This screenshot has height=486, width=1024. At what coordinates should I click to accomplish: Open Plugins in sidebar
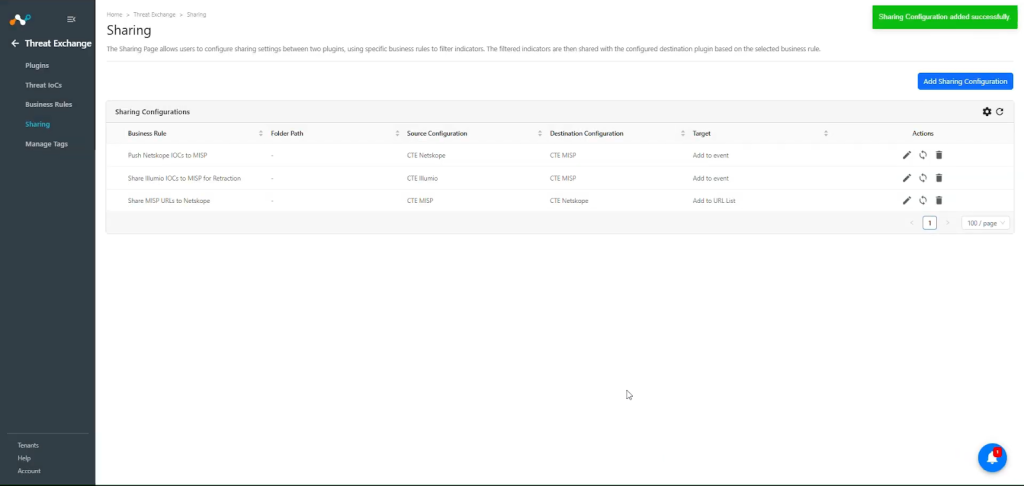pos(37,65)
